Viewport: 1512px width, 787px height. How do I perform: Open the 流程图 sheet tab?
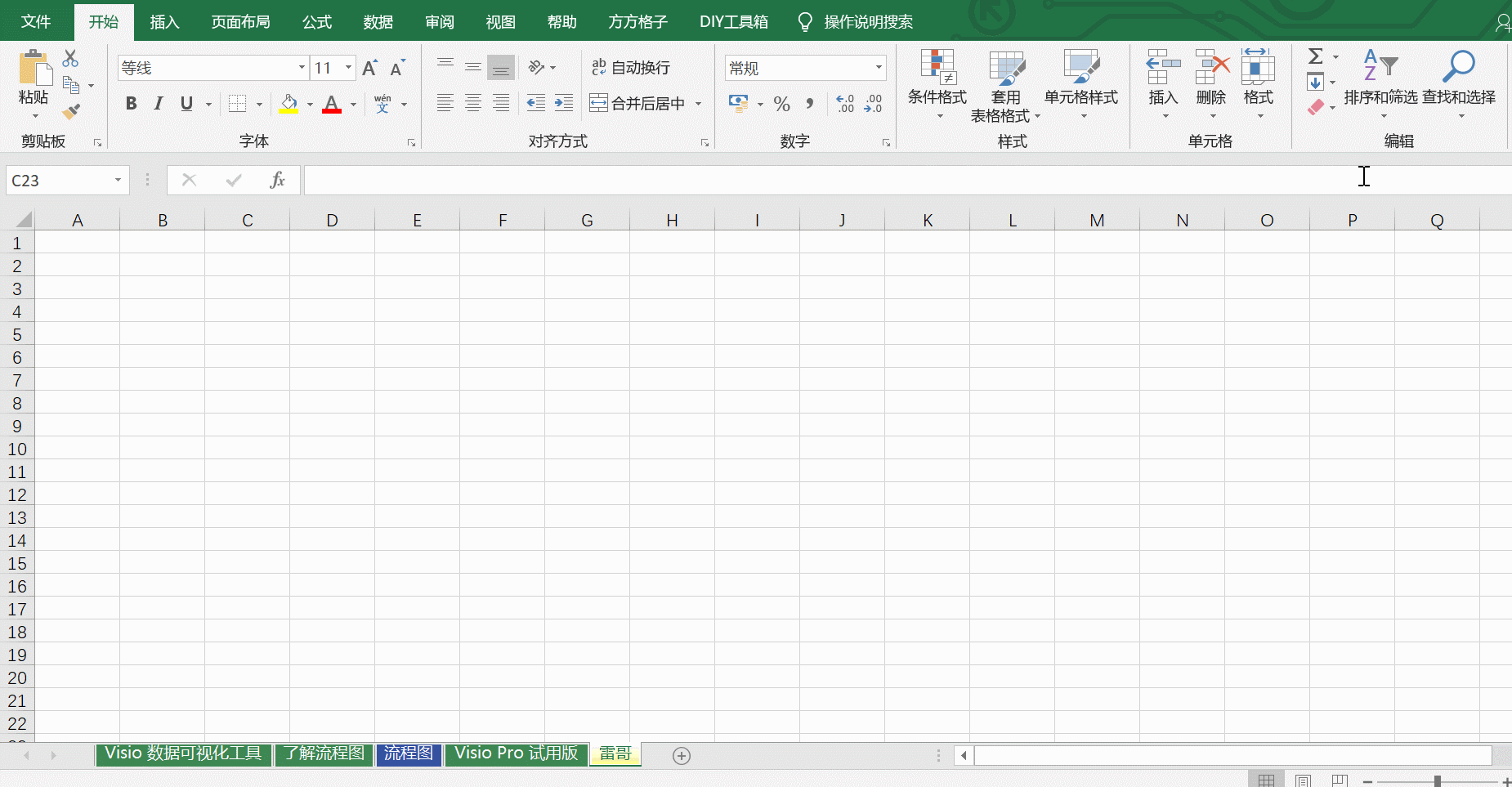tap(408, 753)
